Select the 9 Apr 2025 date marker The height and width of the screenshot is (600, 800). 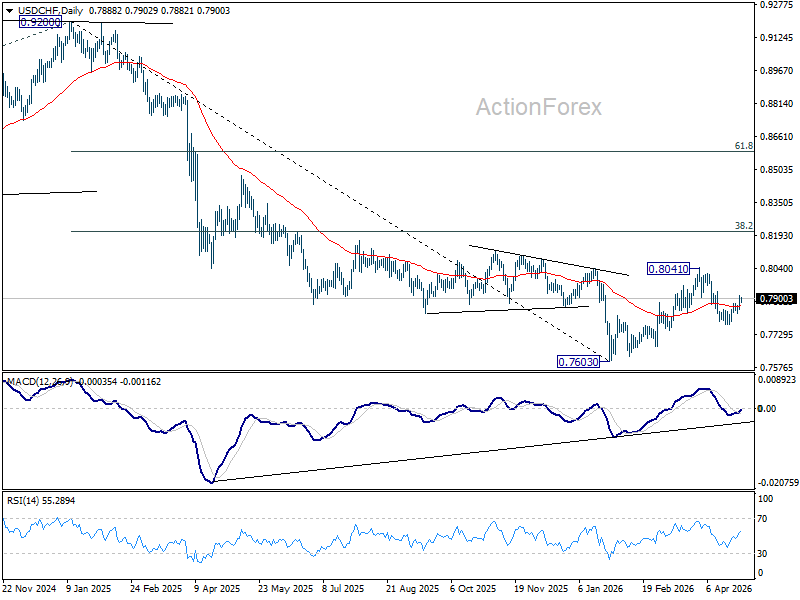pyautogui.click(x=217, y=589)
